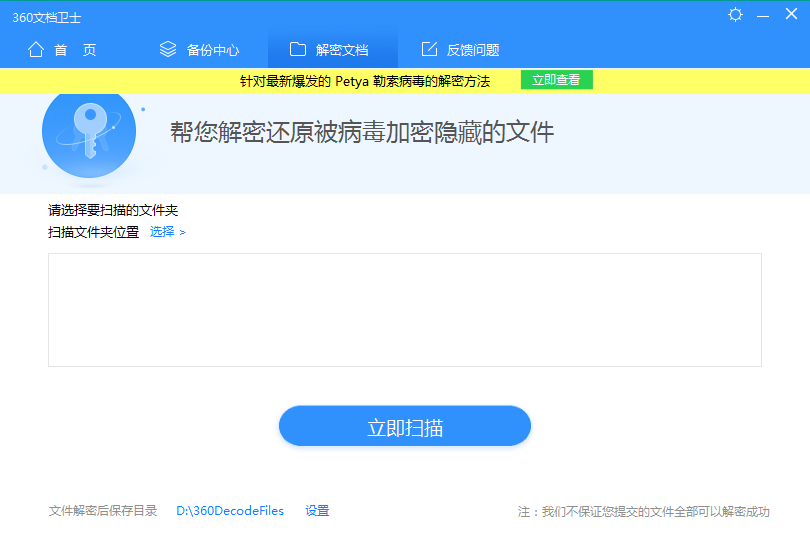The height and width of the screenshot is (536, 810).
Task: Minimize the 360文档卫士 window
Action: (x=764, y=15)
